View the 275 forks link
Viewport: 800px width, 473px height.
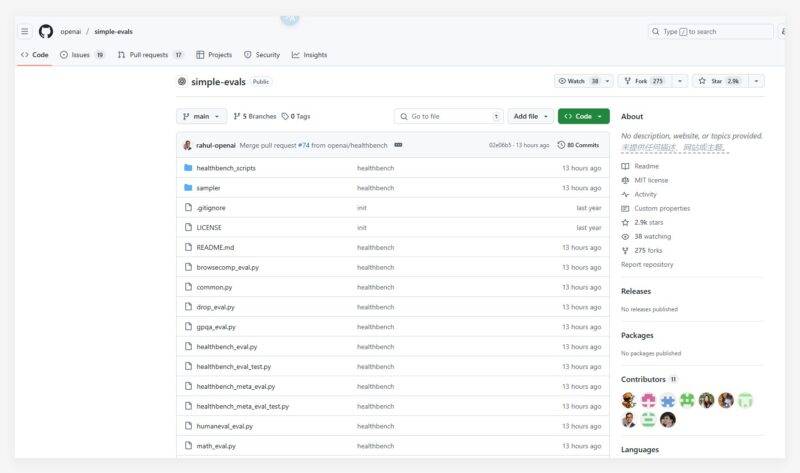tap(642, 251)
